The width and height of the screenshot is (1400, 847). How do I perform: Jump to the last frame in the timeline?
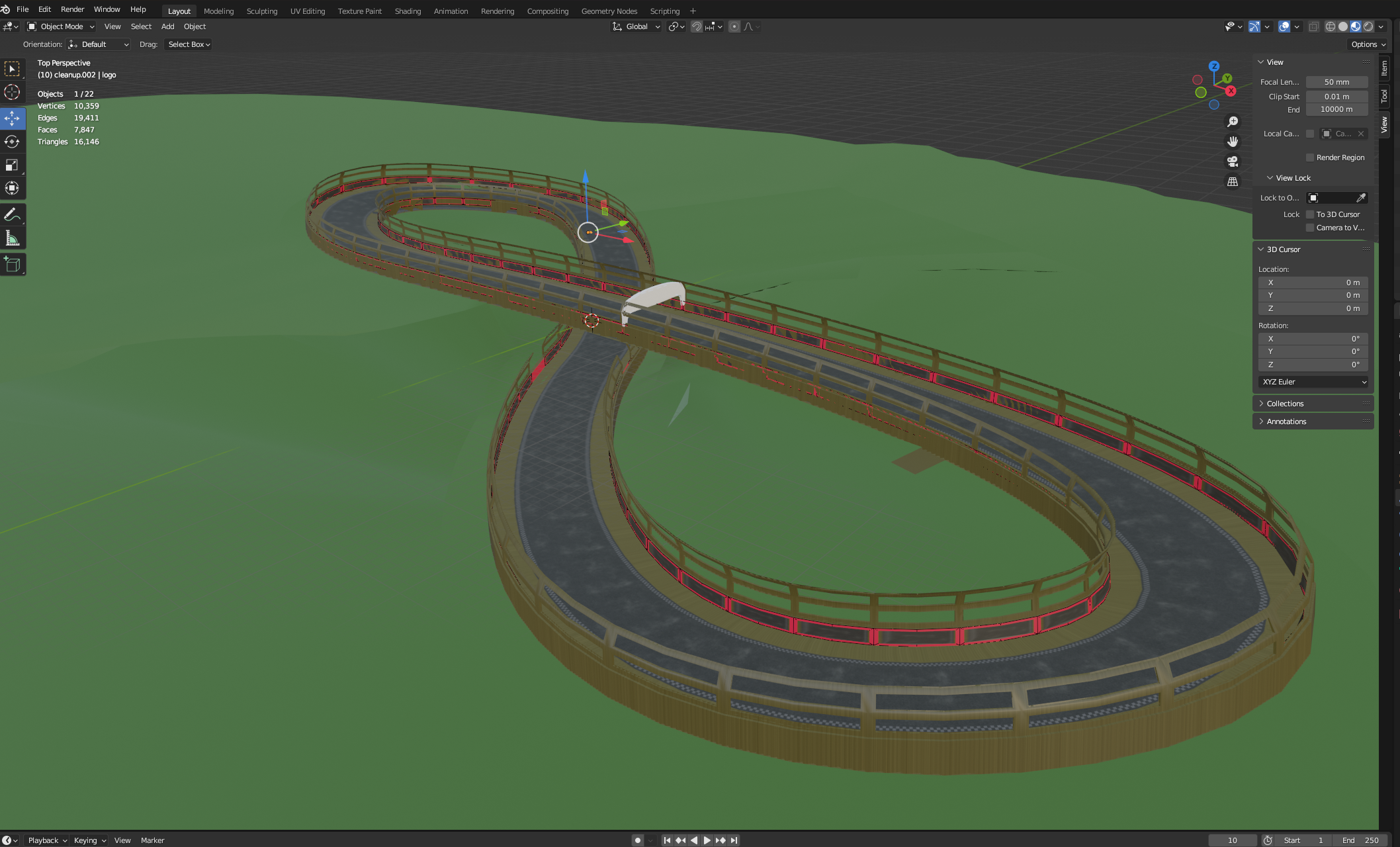734,840
